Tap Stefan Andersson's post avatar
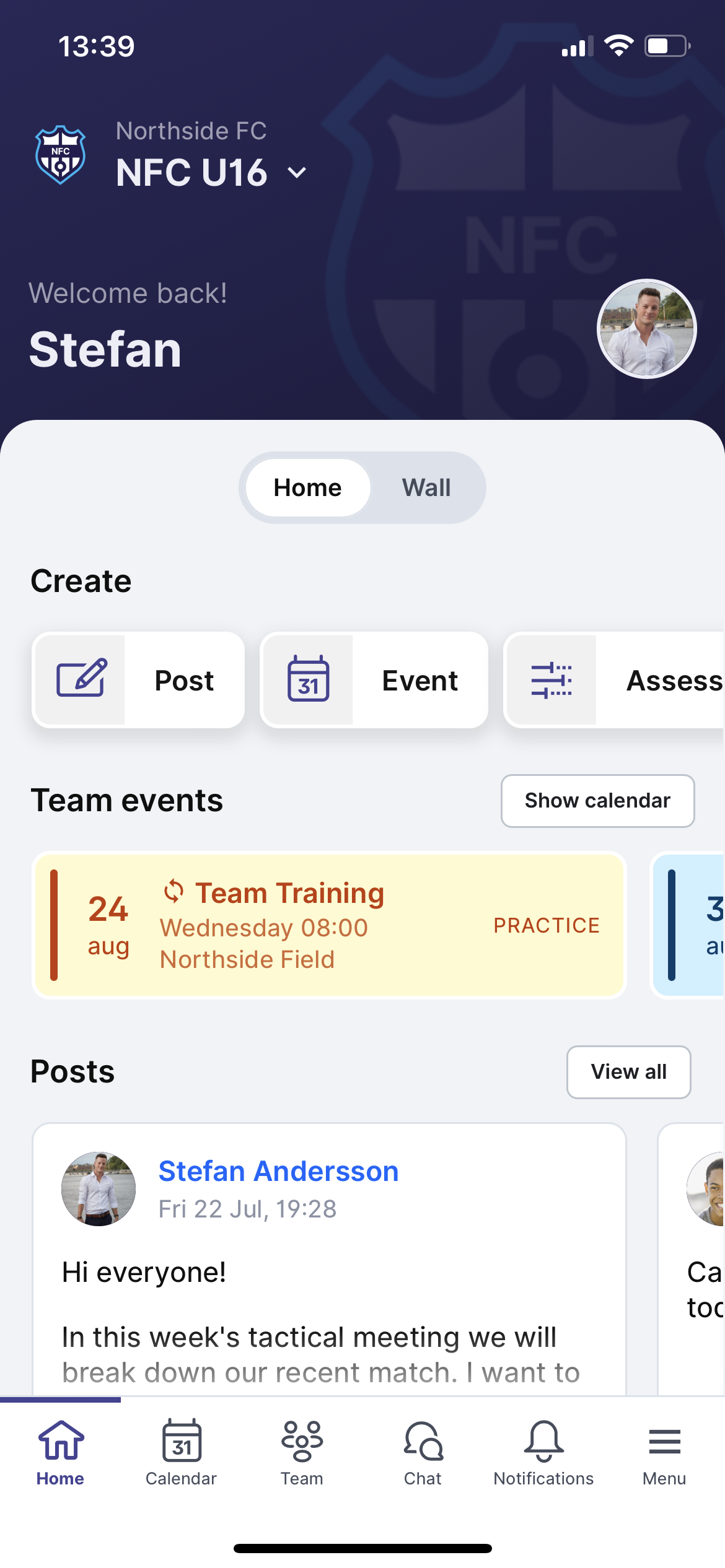Screen dimensions: 725x1568 pyautogui.click(x=99, y=1188)
